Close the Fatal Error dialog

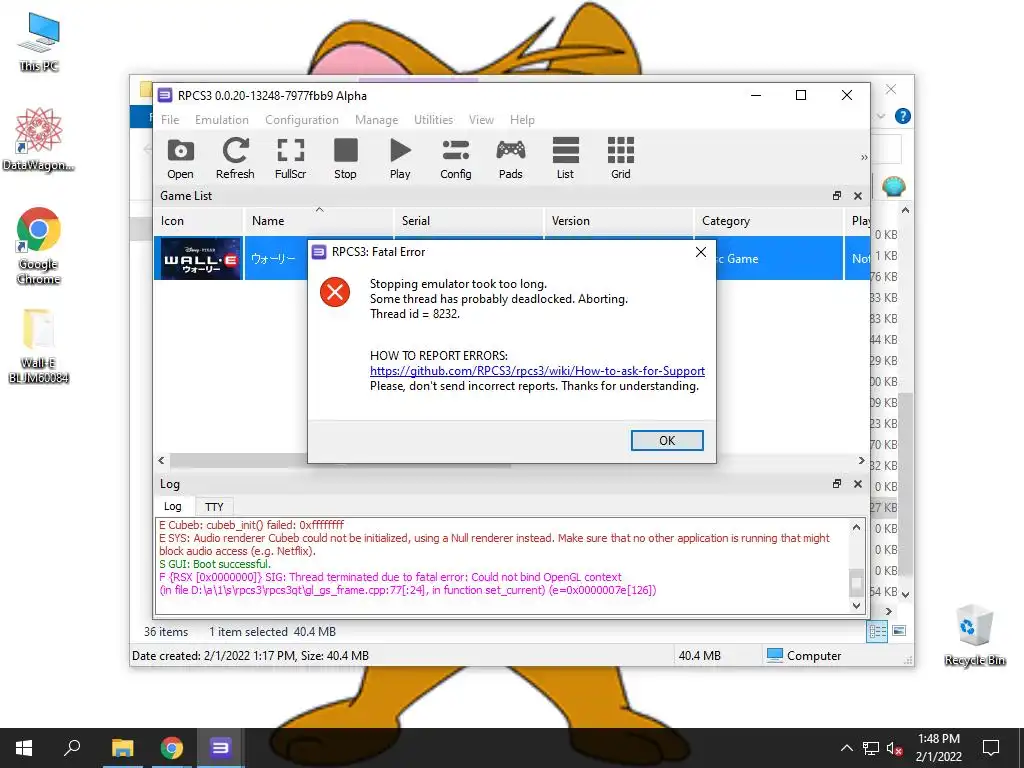[x=701, y=252]
